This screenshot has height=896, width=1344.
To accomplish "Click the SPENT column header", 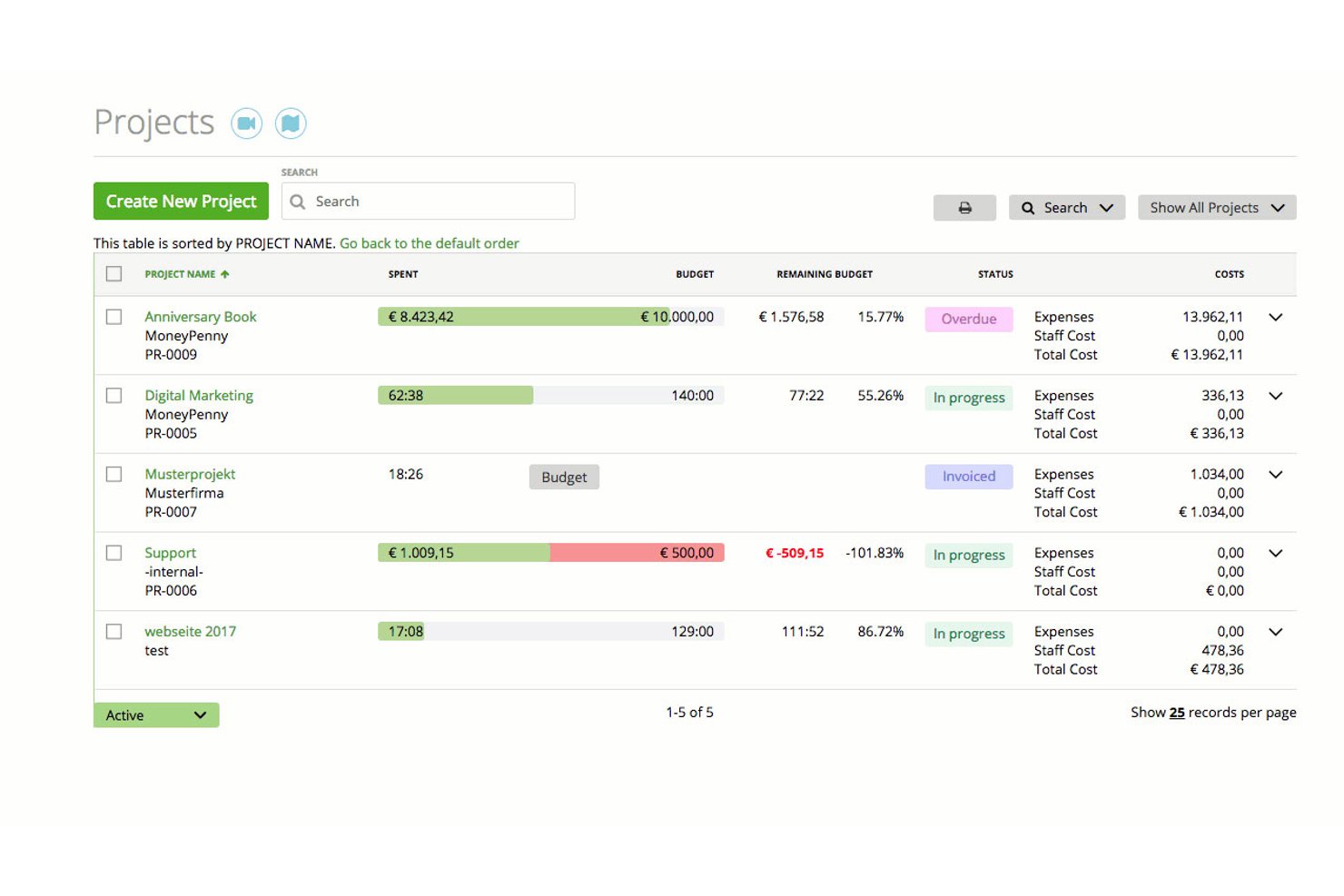I will 403,274.
